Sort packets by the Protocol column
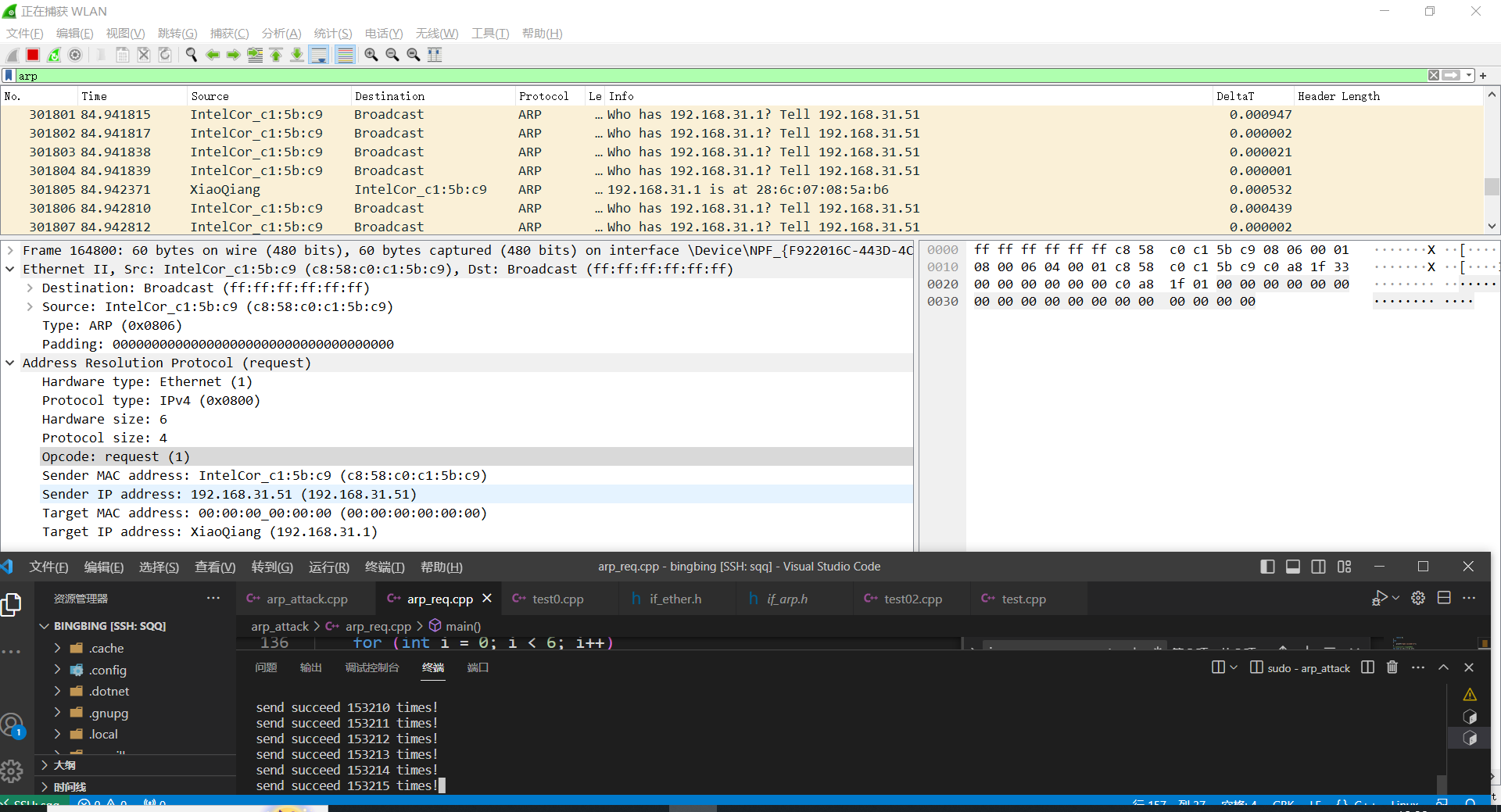 tap(550, 96)
